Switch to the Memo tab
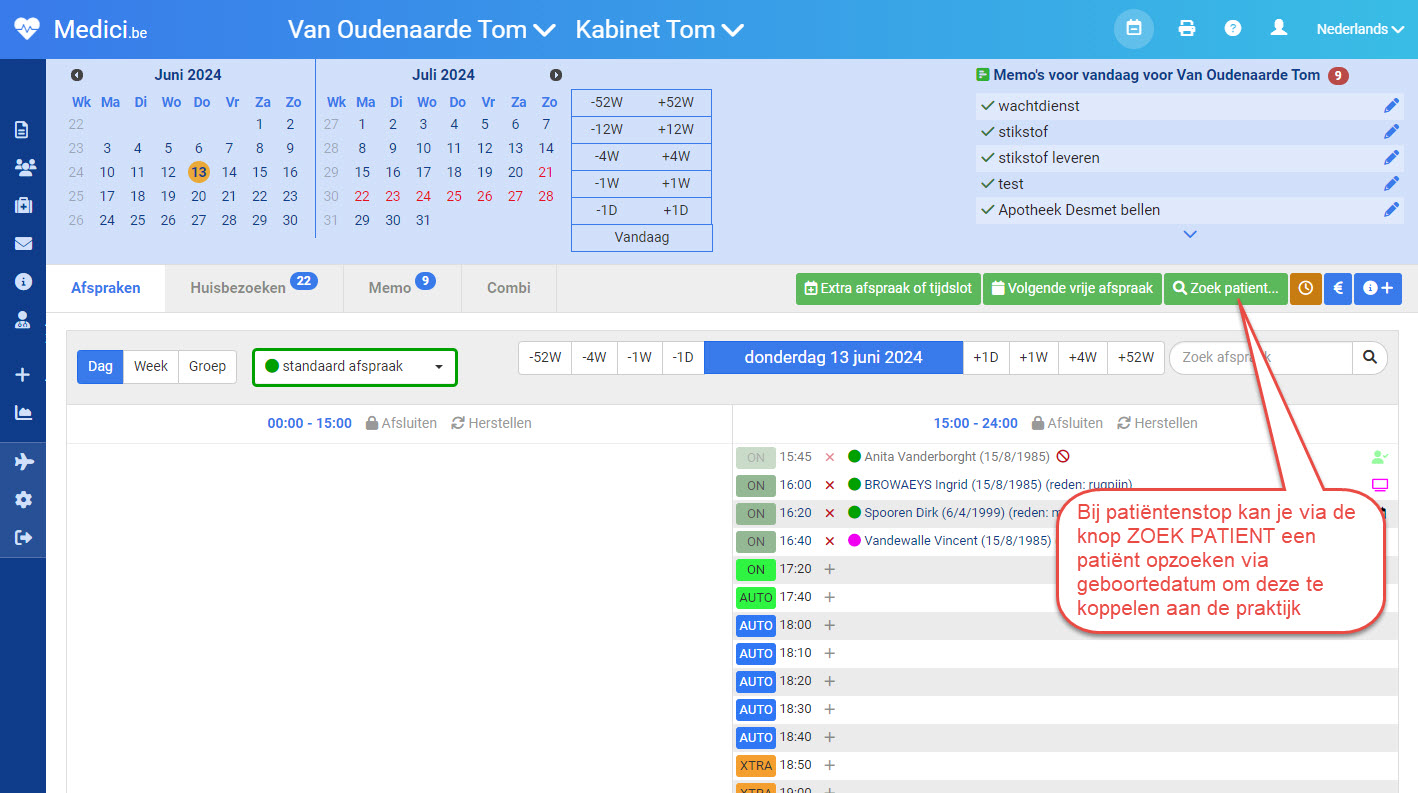Viewport: 1418px width, 793px height. click(402, 288)
